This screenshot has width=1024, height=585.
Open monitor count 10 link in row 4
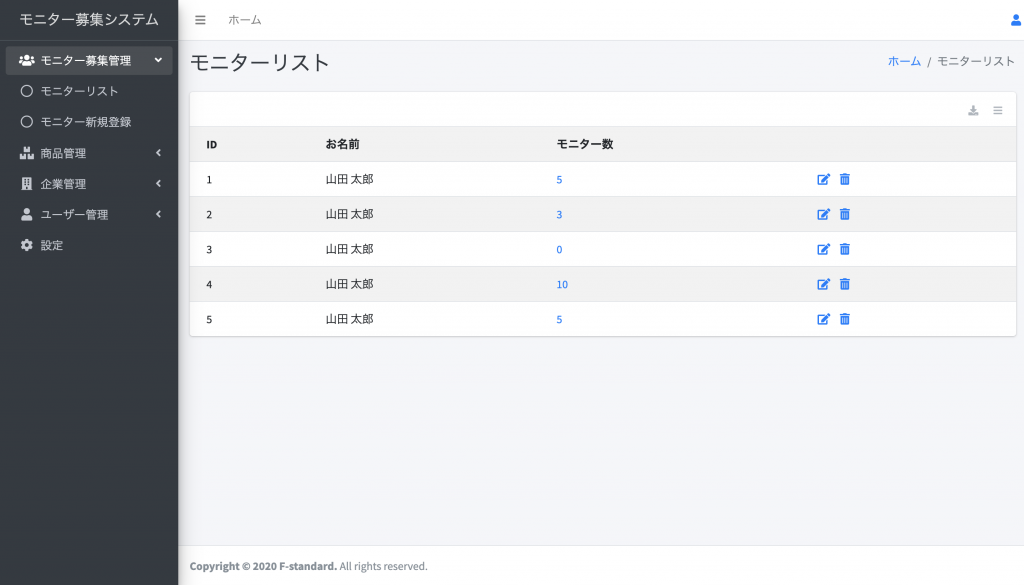[562, 285]
